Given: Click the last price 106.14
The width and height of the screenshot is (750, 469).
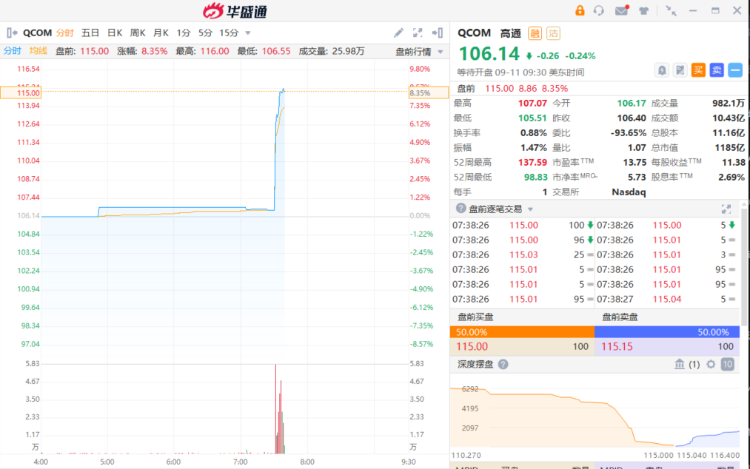Looking at the screenshot, I should tap(489, 54).
